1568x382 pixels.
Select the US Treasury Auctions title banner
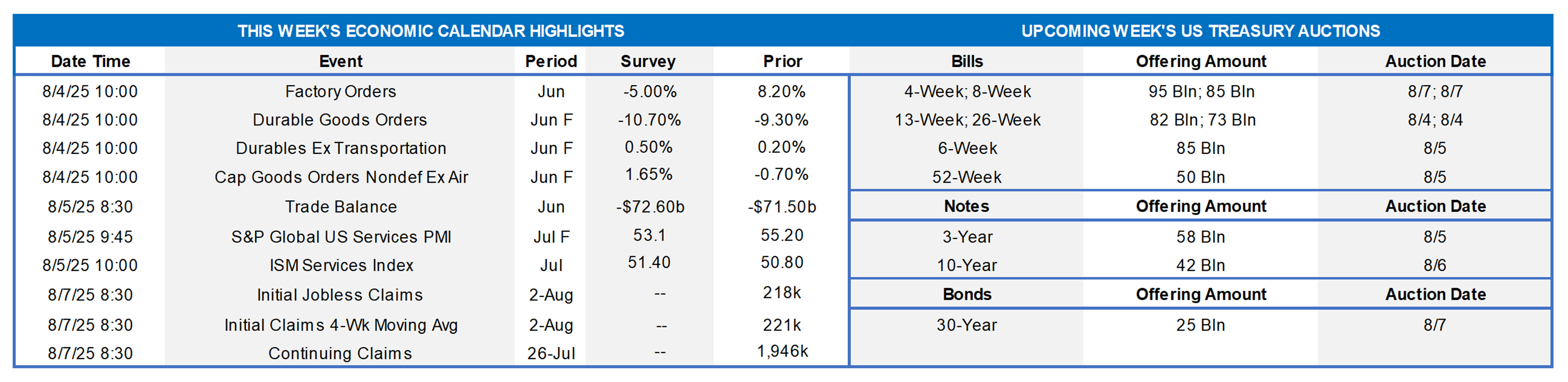click(1201, 31)
